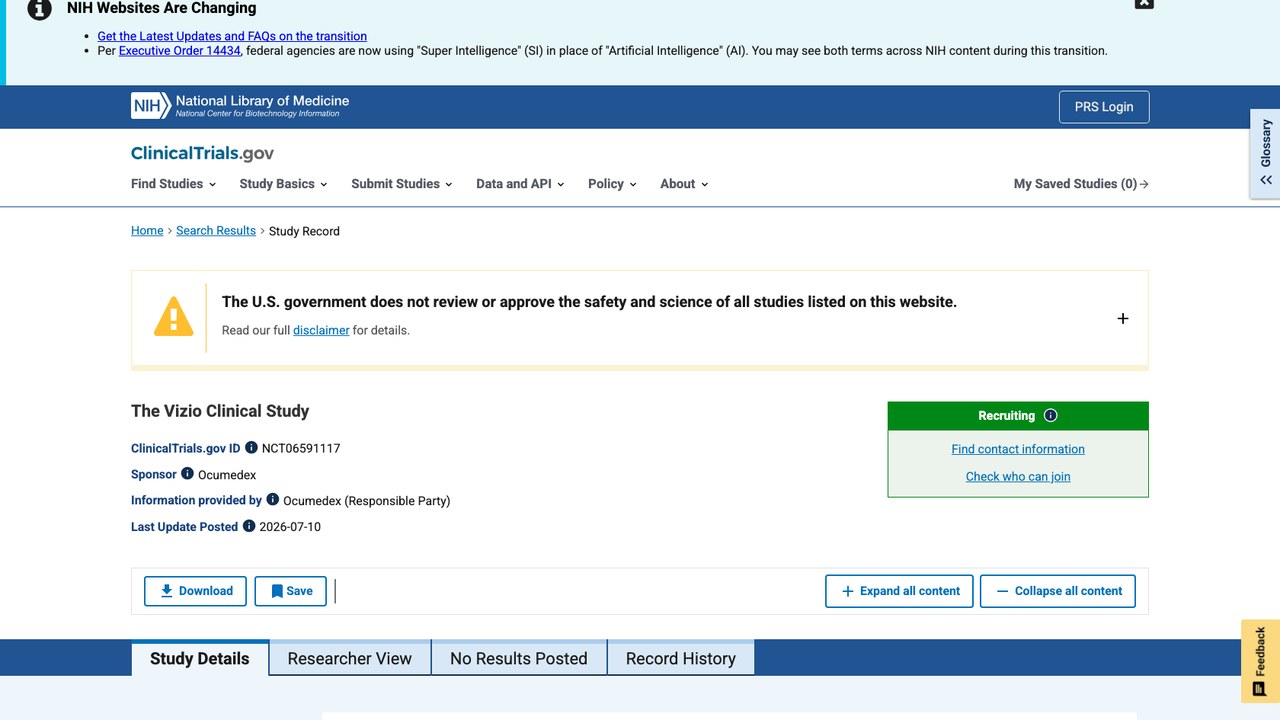The height and width of the screenshot is (720, 1280).
Task: Download the study record
Action: click(x=196, y=591)
